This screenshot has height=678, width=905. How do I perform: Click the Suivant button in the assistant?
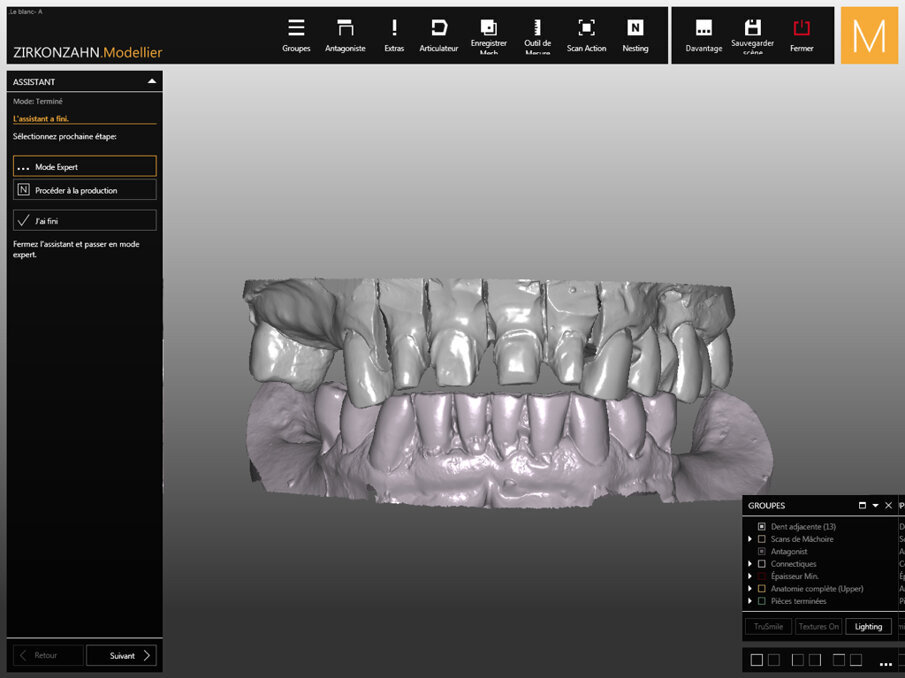(x=121, y=656)
